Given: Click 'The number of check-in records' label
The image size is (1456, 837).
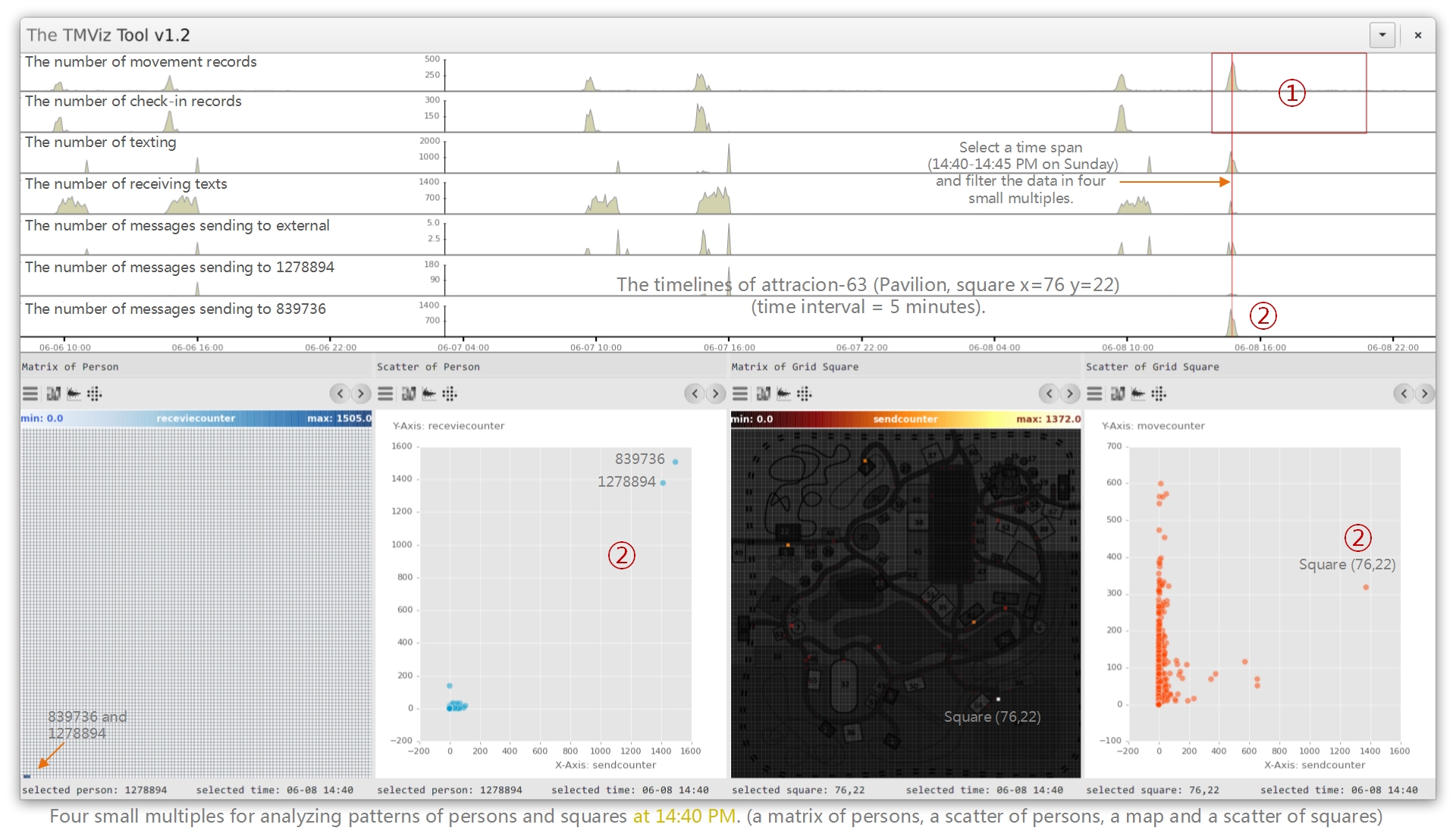Looking at the screenshot, I should [133, 102].
